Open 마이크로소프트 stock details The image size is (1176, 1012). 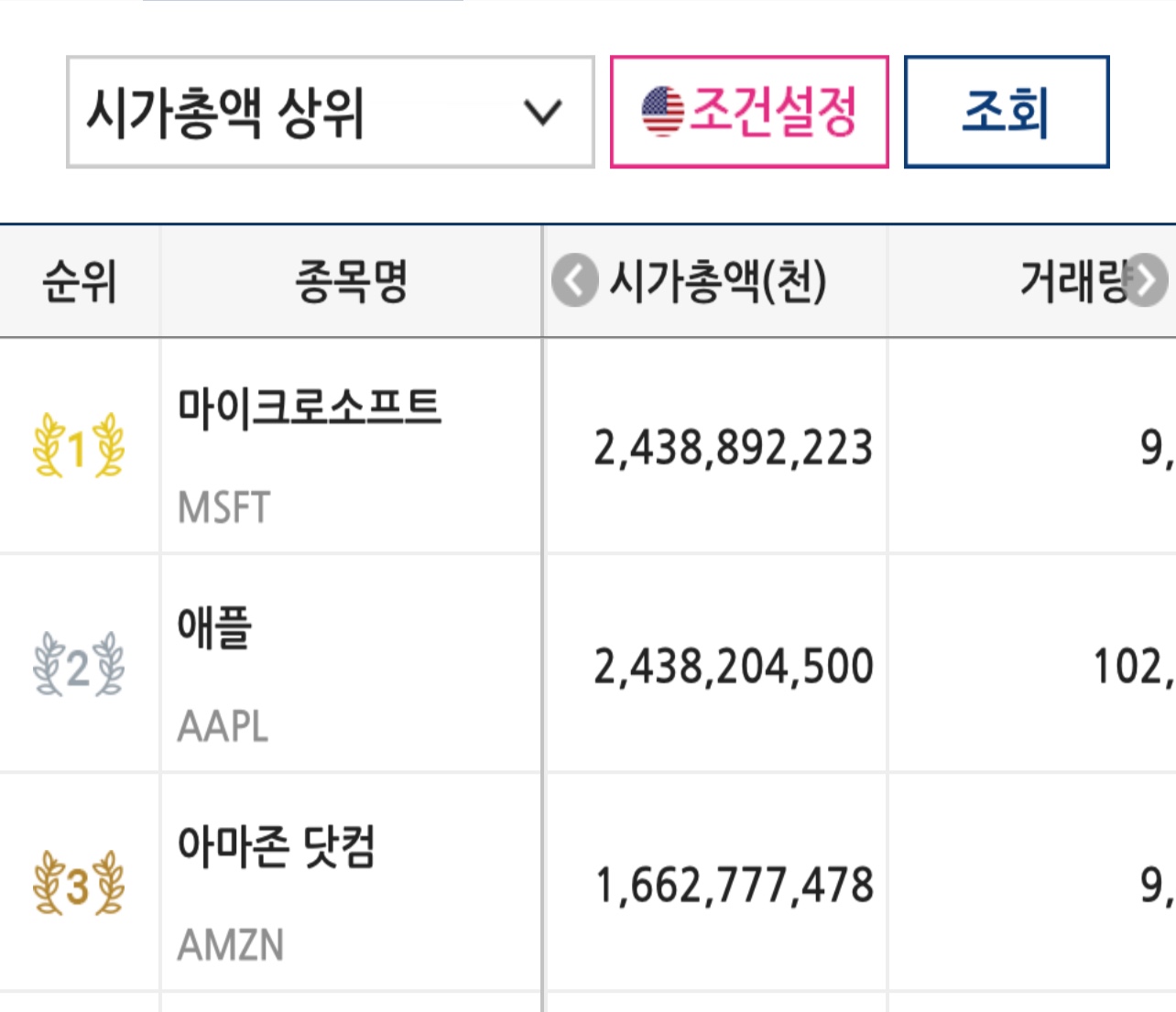310,407
